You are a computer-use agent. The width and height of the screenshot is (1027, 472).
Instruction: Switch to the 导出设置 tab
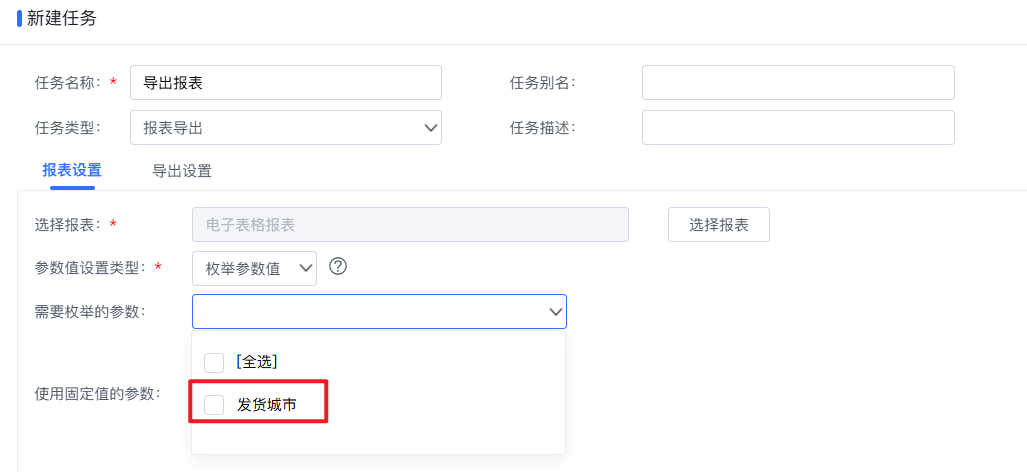click(x=181, y=172)
